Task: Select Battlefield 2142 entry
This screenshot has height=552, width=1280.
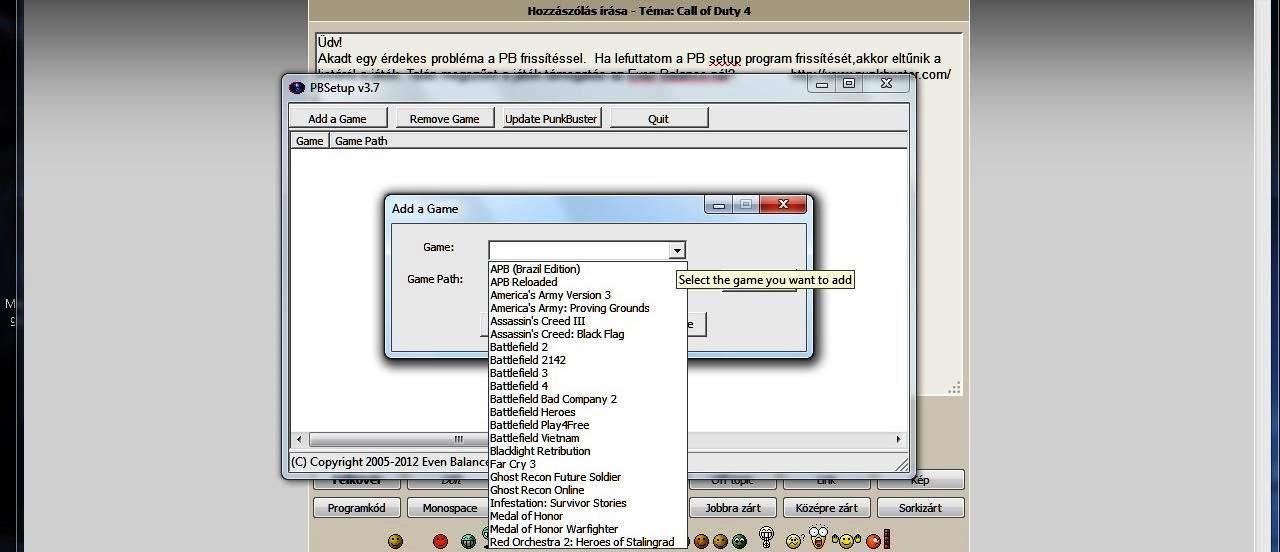Action: click(587, 360)
